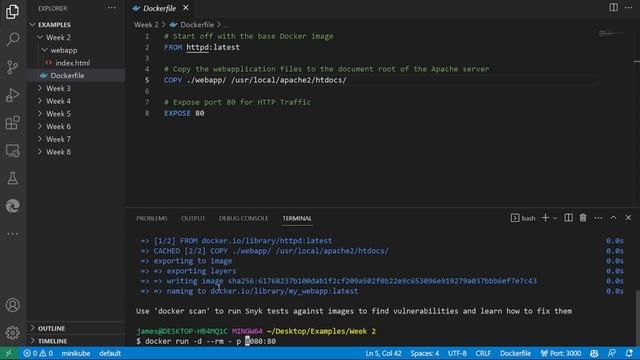Open the Search view in activity bar
The width and height of the screenshot is (640, 360).
(13, 40)
